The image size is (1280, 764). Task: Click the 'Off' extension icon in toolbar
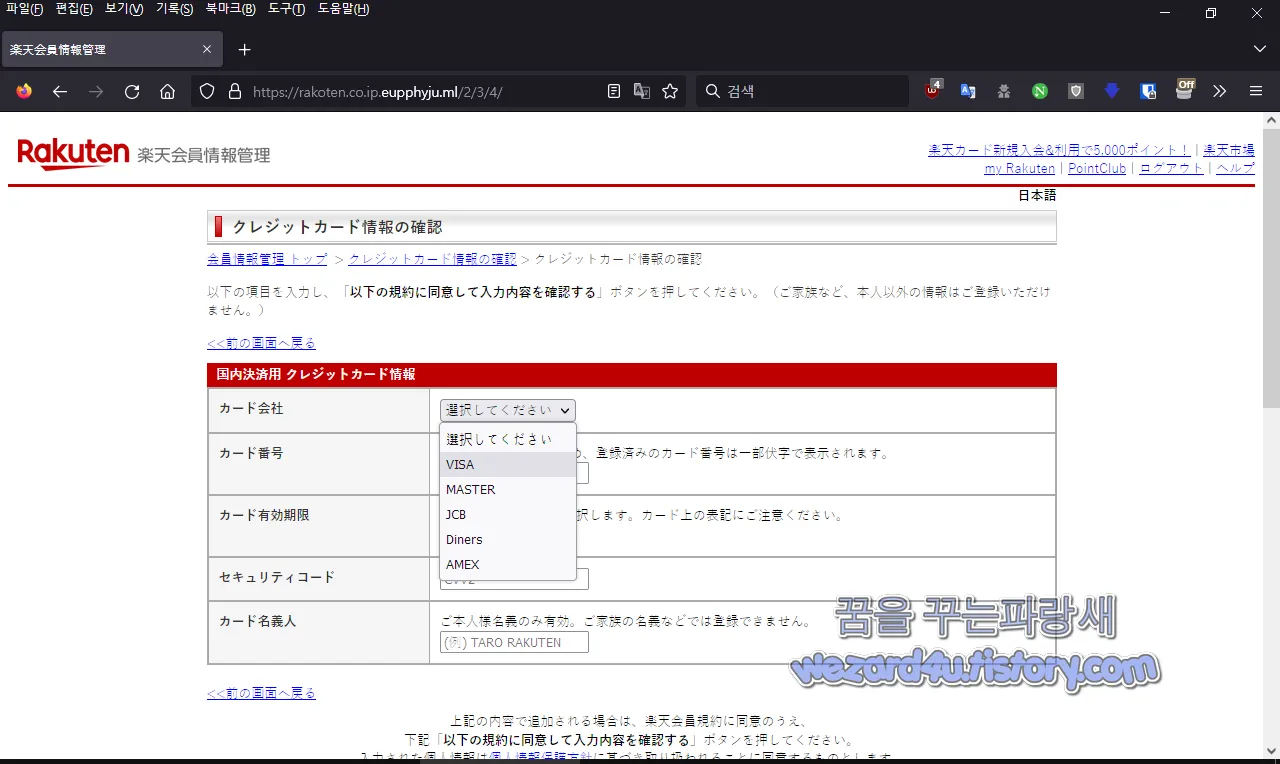(1184, 91)
